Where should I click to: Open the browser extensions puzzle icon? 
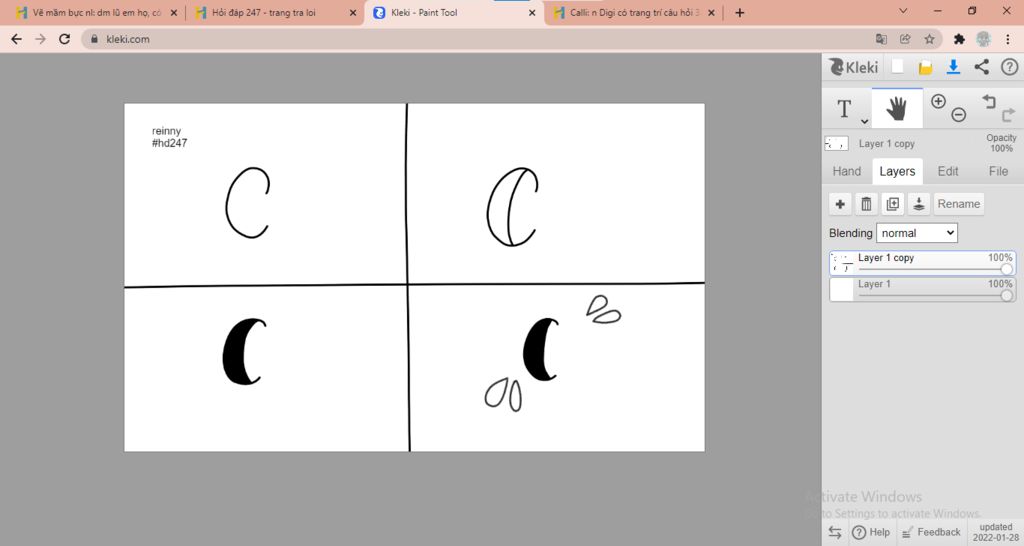(x=959, y=39)
